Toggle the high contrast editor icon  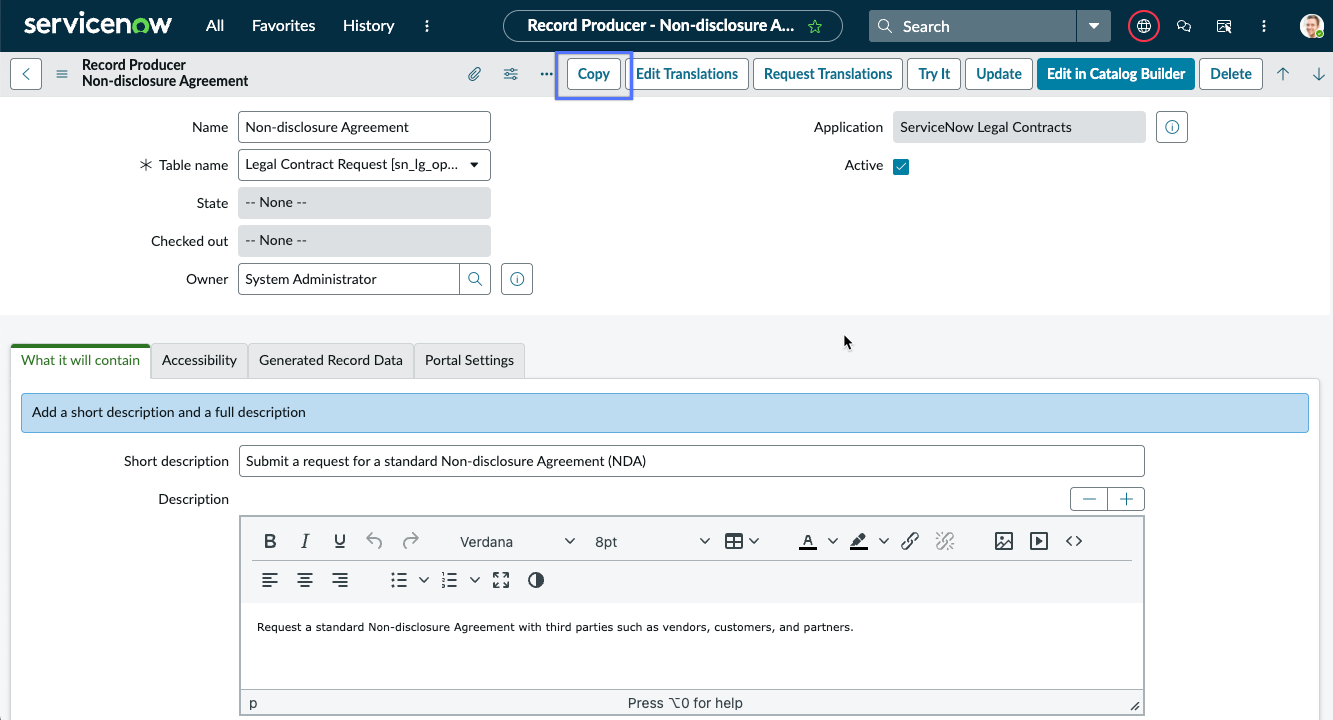[536, 580]
